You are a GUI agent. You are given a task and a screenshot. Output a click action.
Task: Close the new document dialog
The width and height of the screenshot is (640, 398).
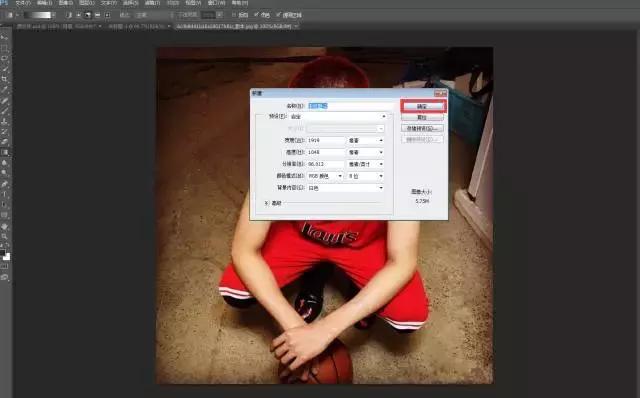(x=440, y=93)
